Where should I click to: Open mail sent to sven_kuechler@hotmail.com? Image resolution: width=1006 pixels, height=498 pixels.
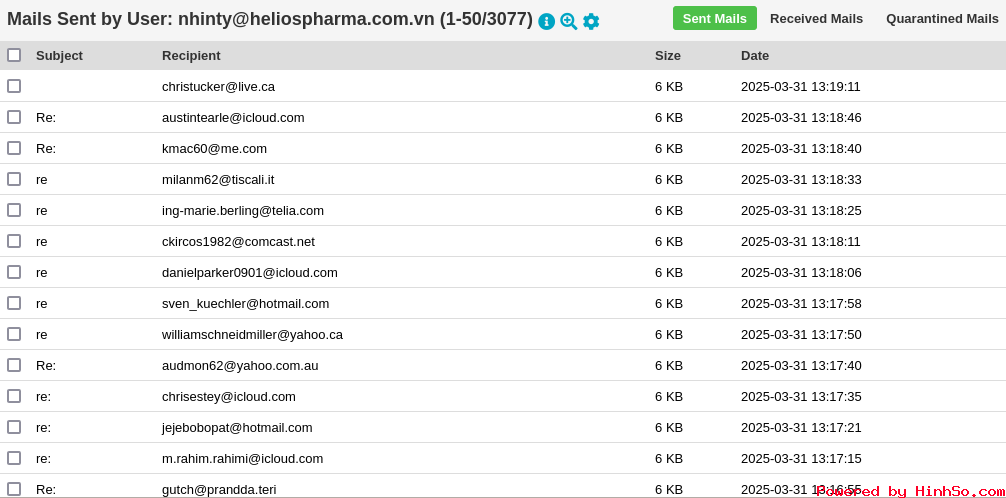coord(246,304)
